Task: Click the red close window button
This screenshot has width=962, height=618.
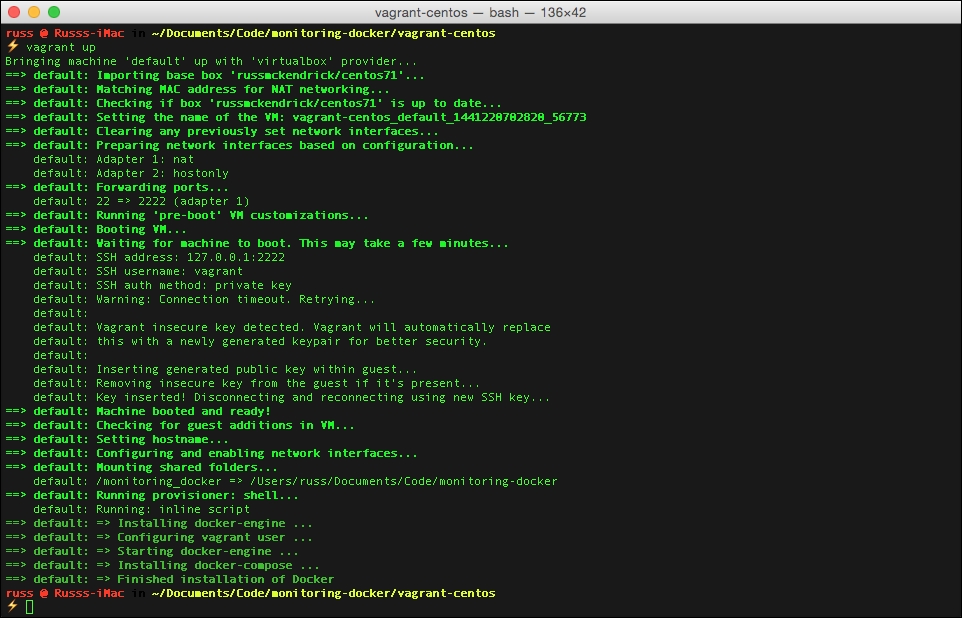Action: click(x=14, y=12)
